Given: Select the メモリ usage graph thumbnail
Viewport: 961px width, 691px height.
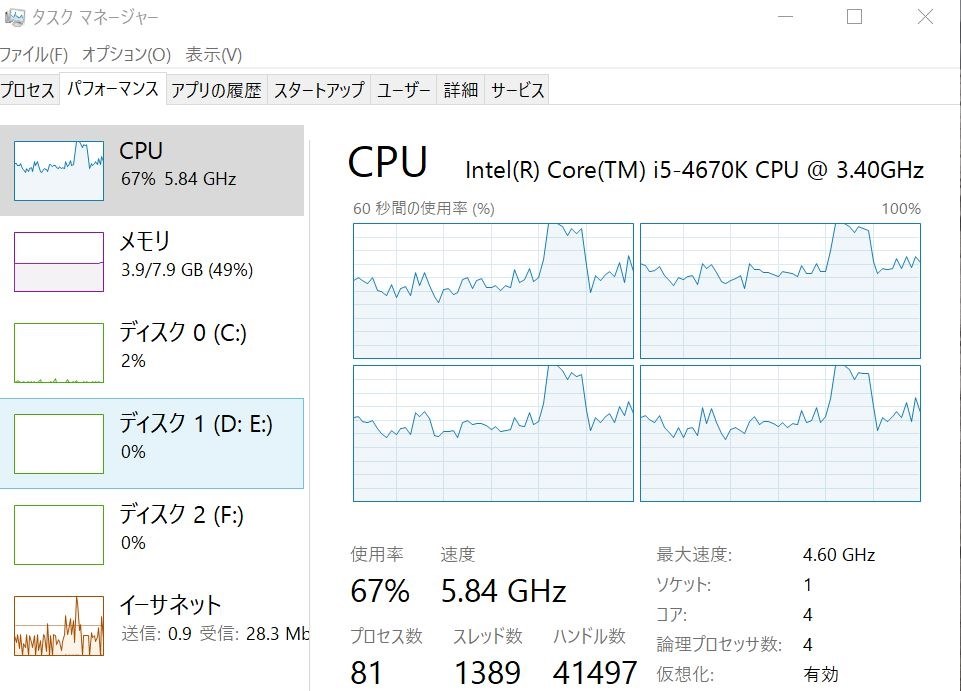Looking at the screenshot, I should [x=59, y=262].
